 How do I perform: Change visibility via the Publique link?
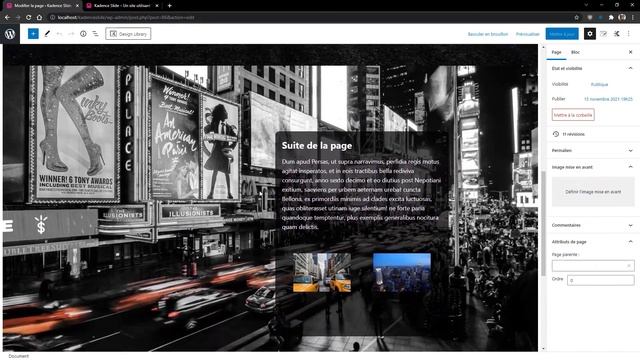click(599, 84)
